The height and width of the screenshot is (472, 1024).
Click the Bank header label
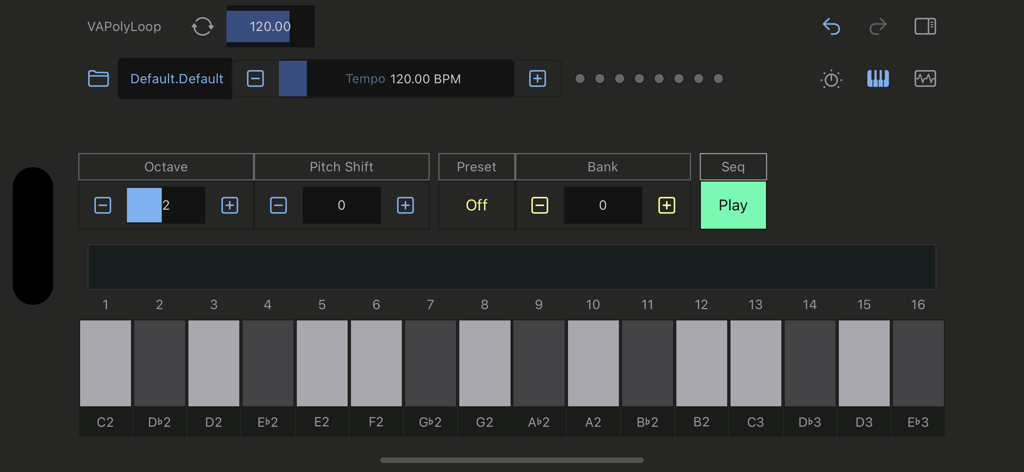point(603,167)
